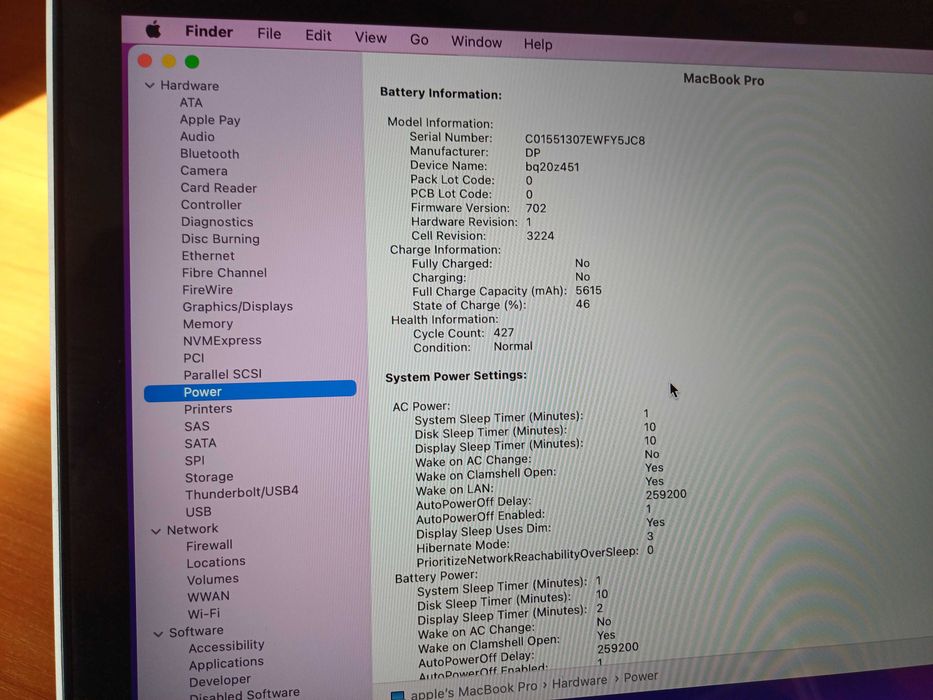Click the System Power Settings heading

coord(456,376)
